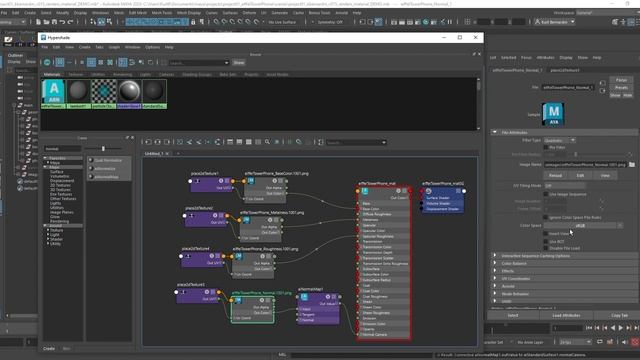Click the Reload button under Image Name

(x=555, y=175)
